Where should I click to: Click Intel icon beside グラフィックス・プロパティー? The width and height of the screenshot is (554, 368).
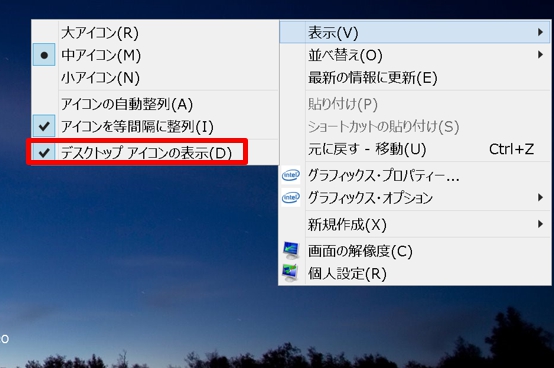point(291,175)
